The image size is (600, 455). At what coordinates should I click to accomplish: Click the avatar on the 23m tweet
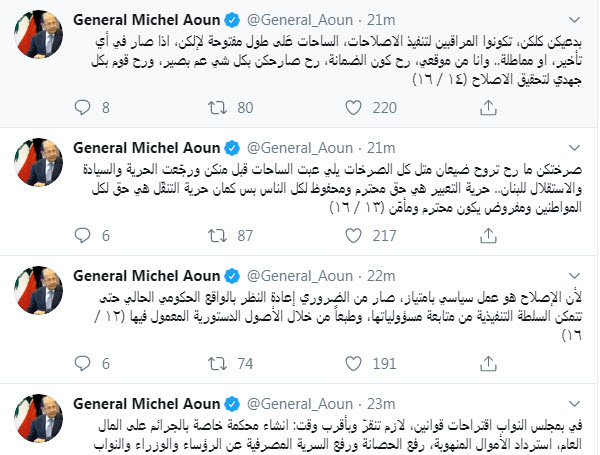coord(40,420)
